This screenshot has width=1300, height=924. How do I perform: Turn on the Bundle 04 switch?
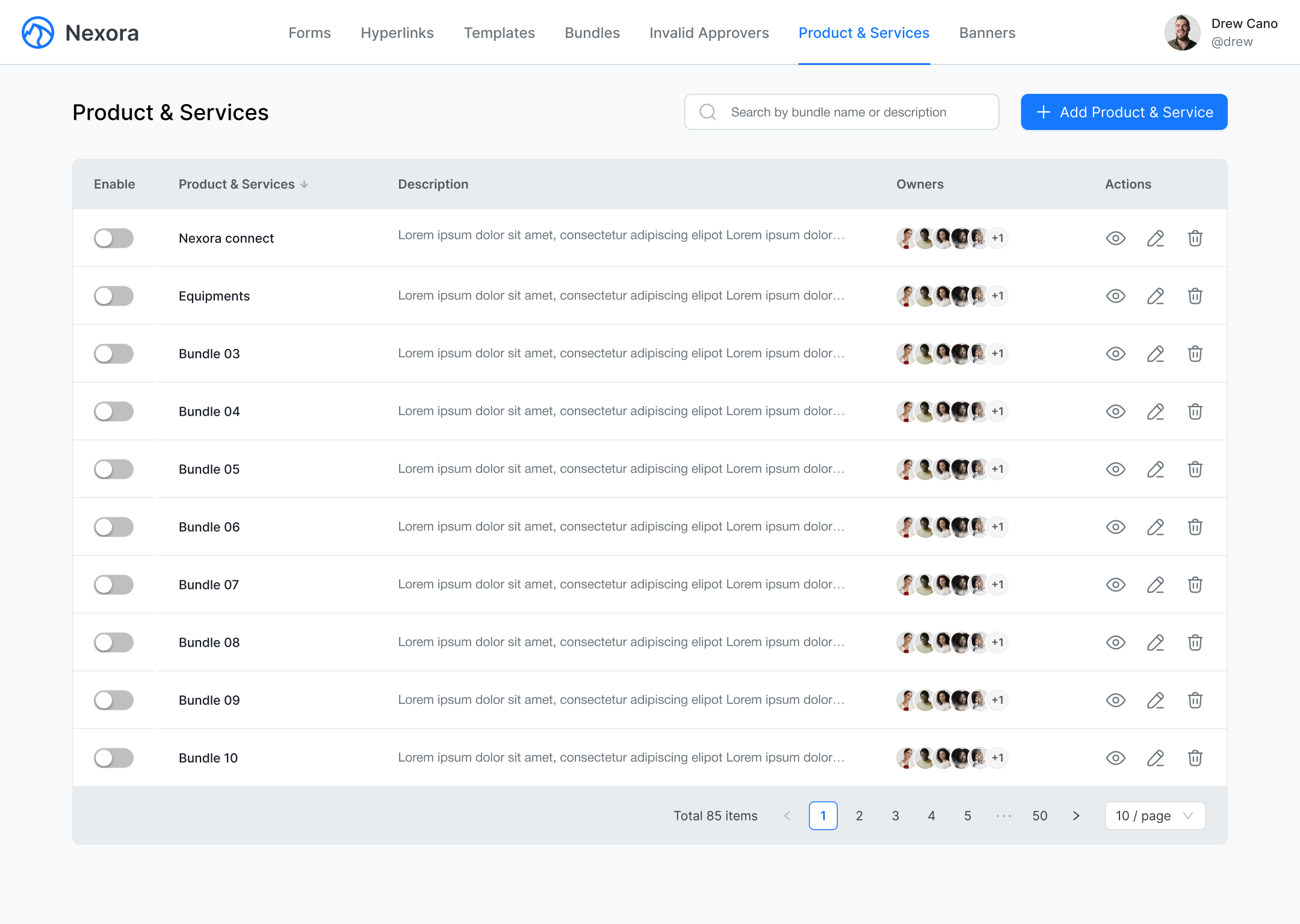pos(113,411)
